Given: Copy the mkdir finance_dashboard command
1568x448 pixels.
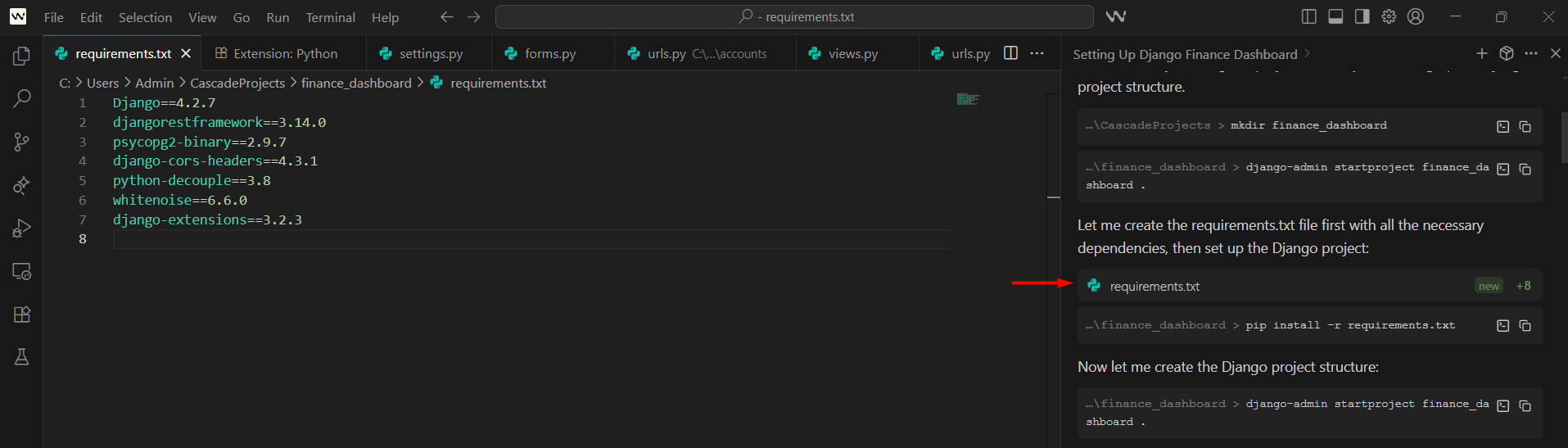Looking at the screenshot, I should click(x=1525, y=126).
